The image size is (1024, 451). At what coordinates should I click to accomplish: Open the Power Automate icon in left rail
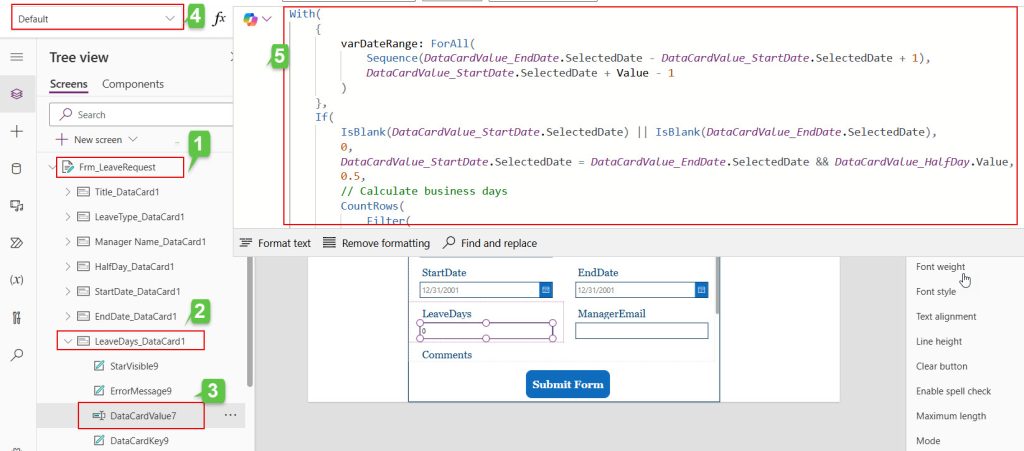(x=17, y=243)
